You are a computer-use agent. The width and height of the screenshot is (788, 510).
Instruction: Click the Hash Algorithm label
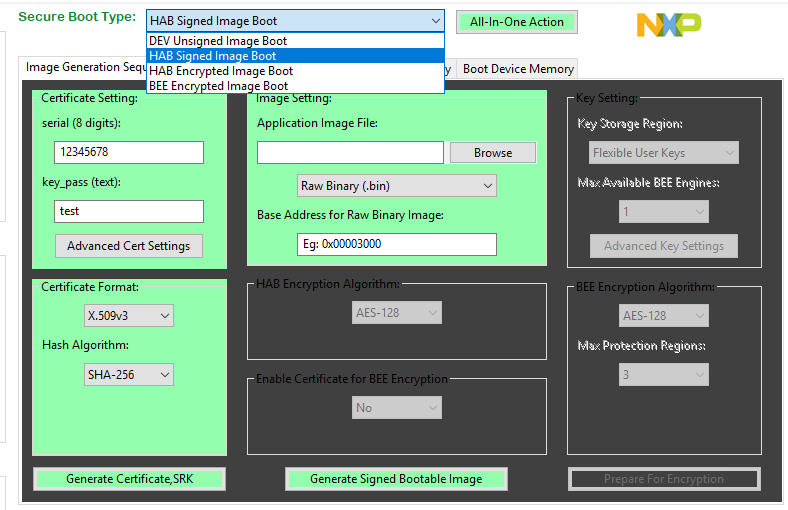[85, 345]
